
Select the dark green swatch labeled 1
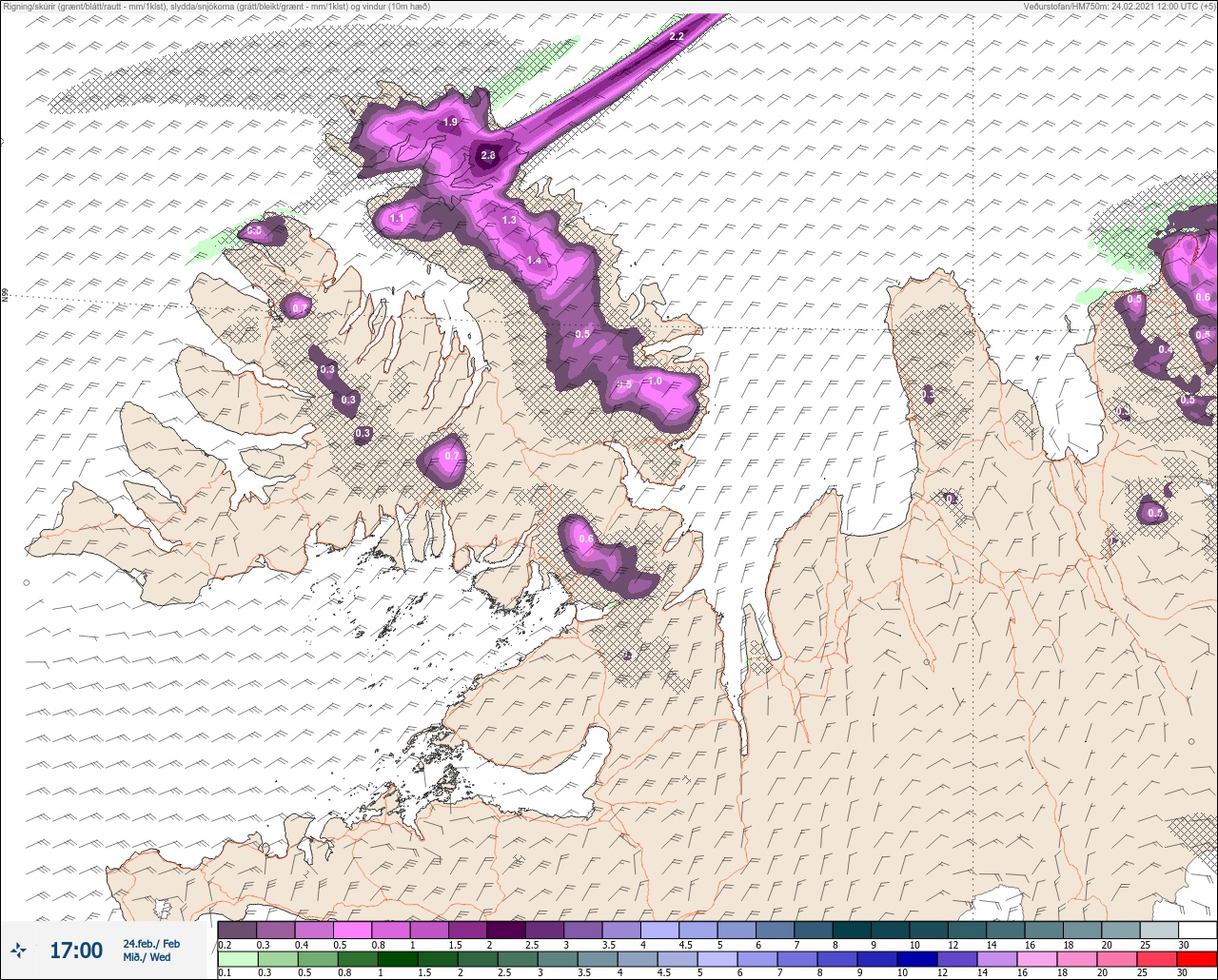[398, 959]
